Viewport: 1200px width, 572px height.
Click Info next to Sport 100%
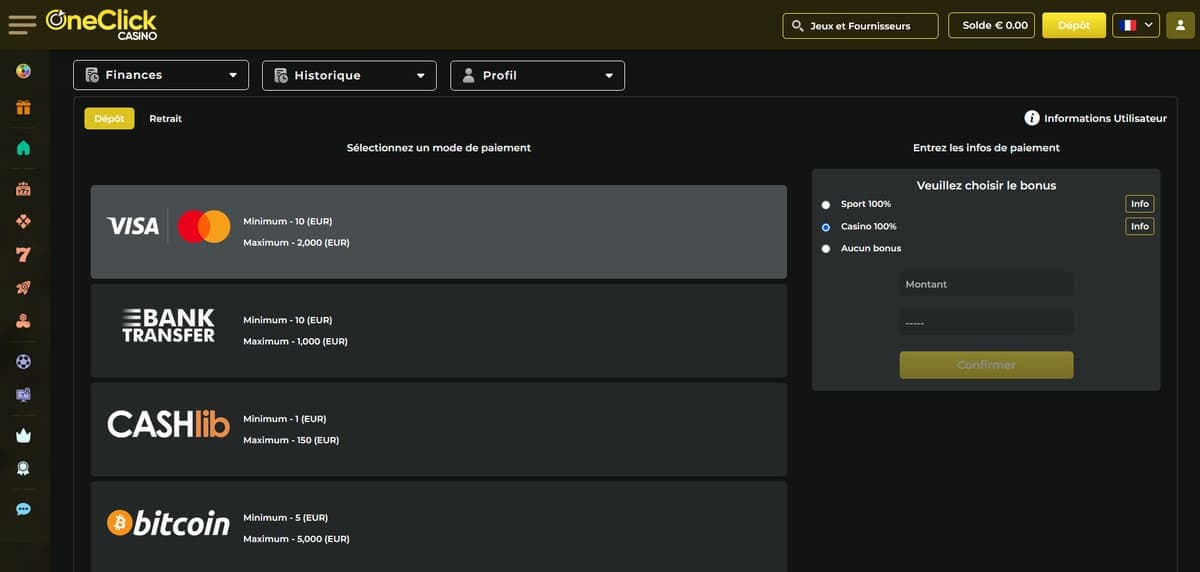tap(1140, 204)
